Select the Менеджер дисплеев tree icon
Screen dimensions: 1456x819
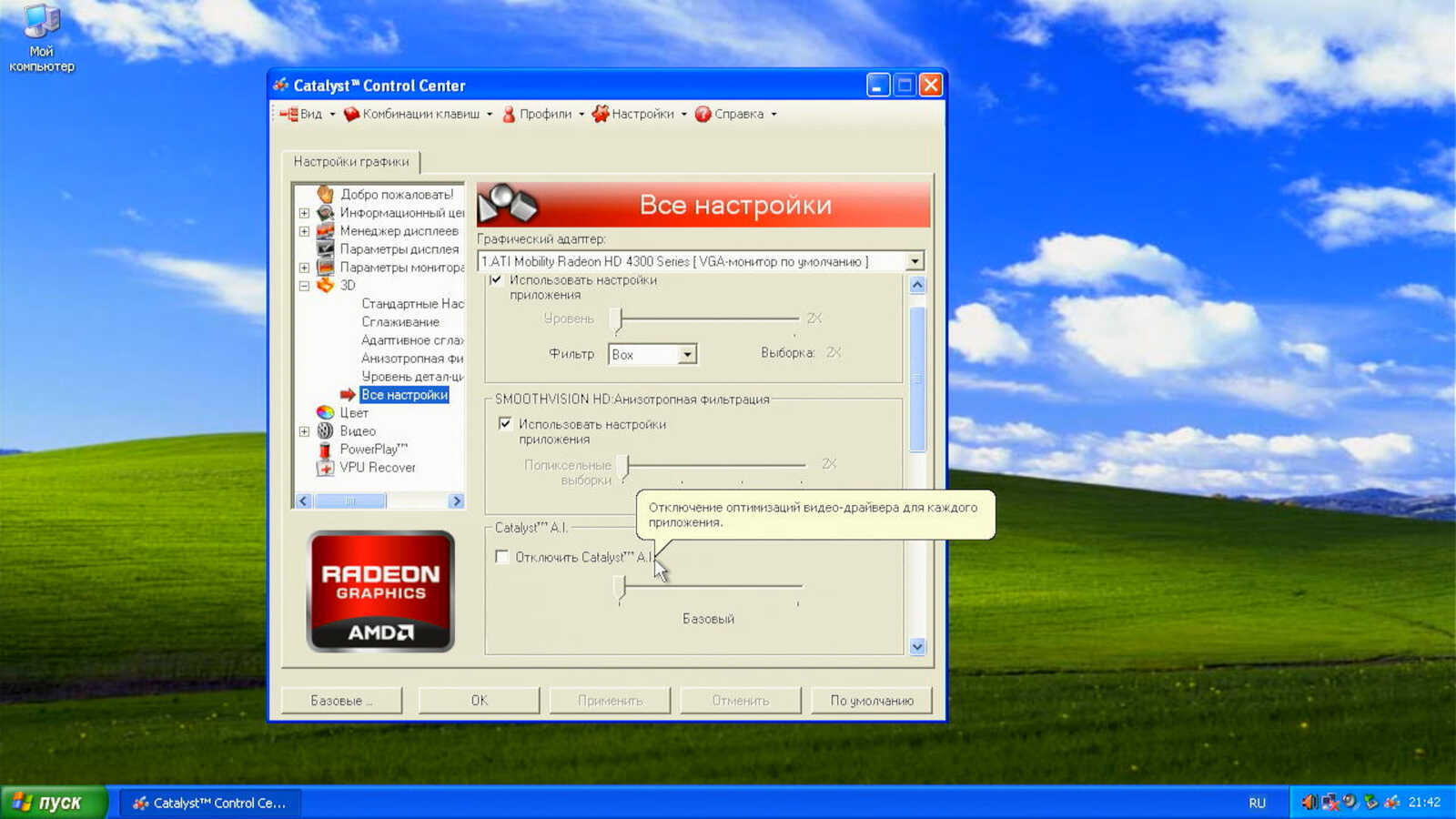click(x=325, y=230)
